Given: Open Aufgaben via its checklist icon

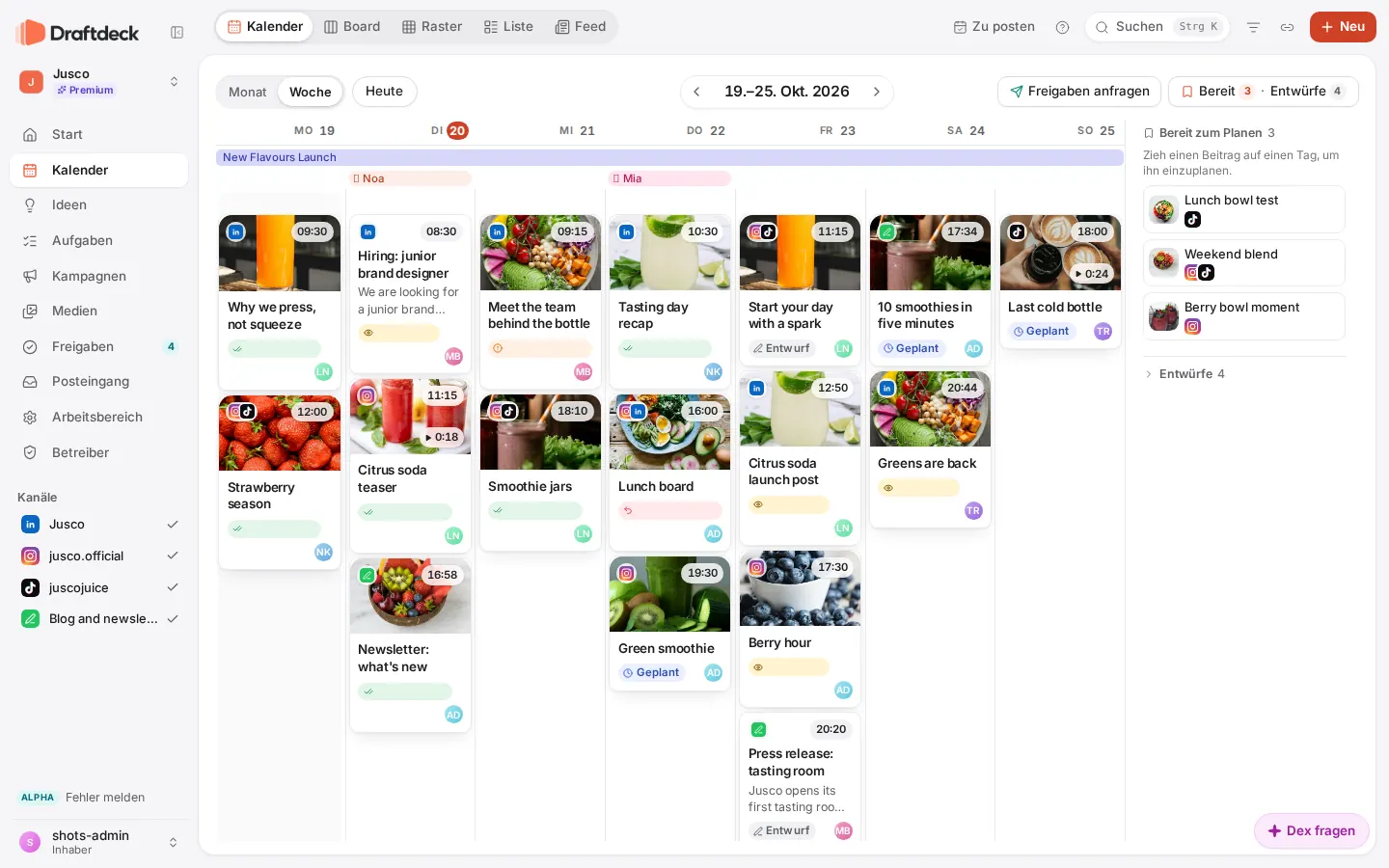Looking at the screenshot, I should click(30, 241).
